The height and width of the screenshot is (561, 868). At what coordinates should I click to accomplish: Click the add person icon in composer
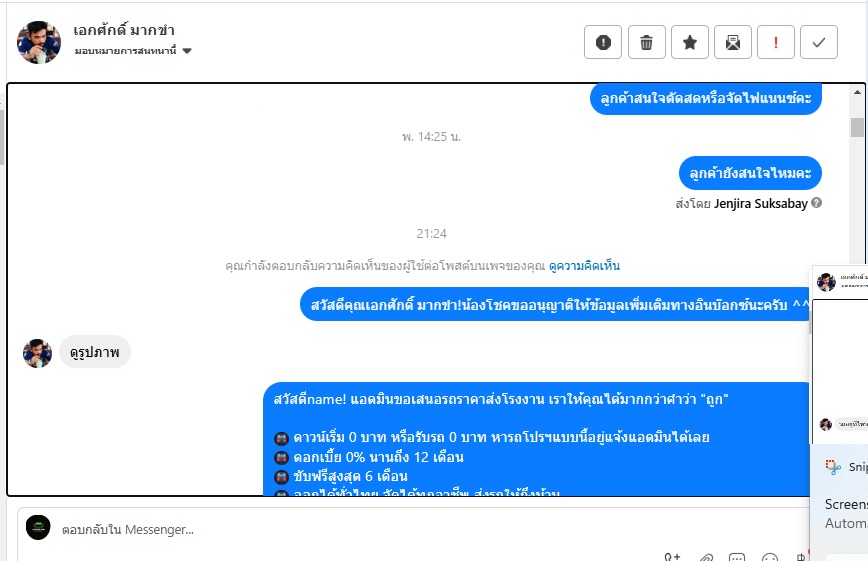[672, 557]
